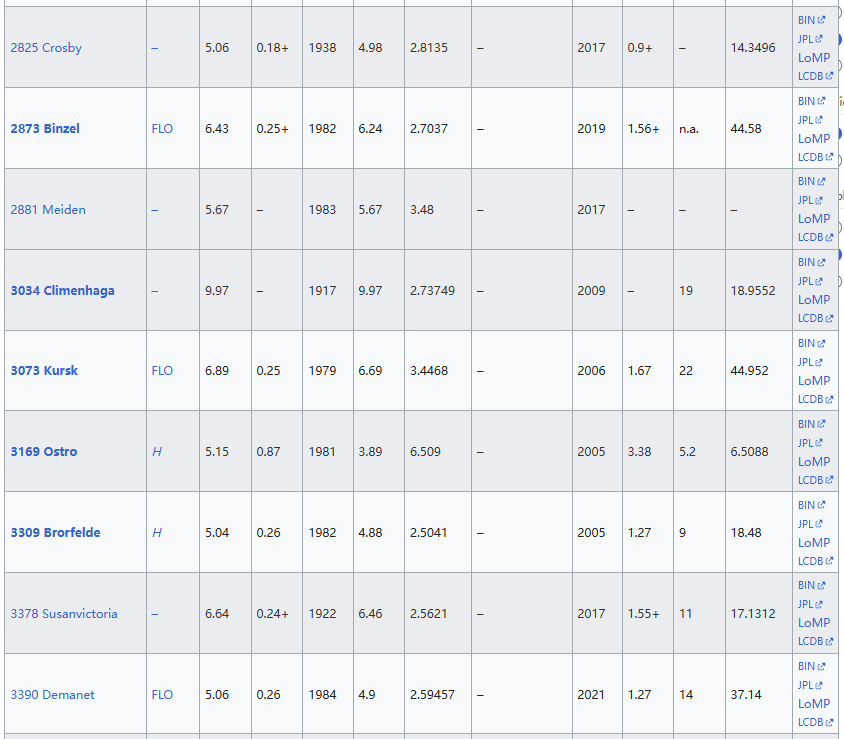
Task: Click external-link icon beside BIN in Kursk row
Action: click(x=822, y=343)
